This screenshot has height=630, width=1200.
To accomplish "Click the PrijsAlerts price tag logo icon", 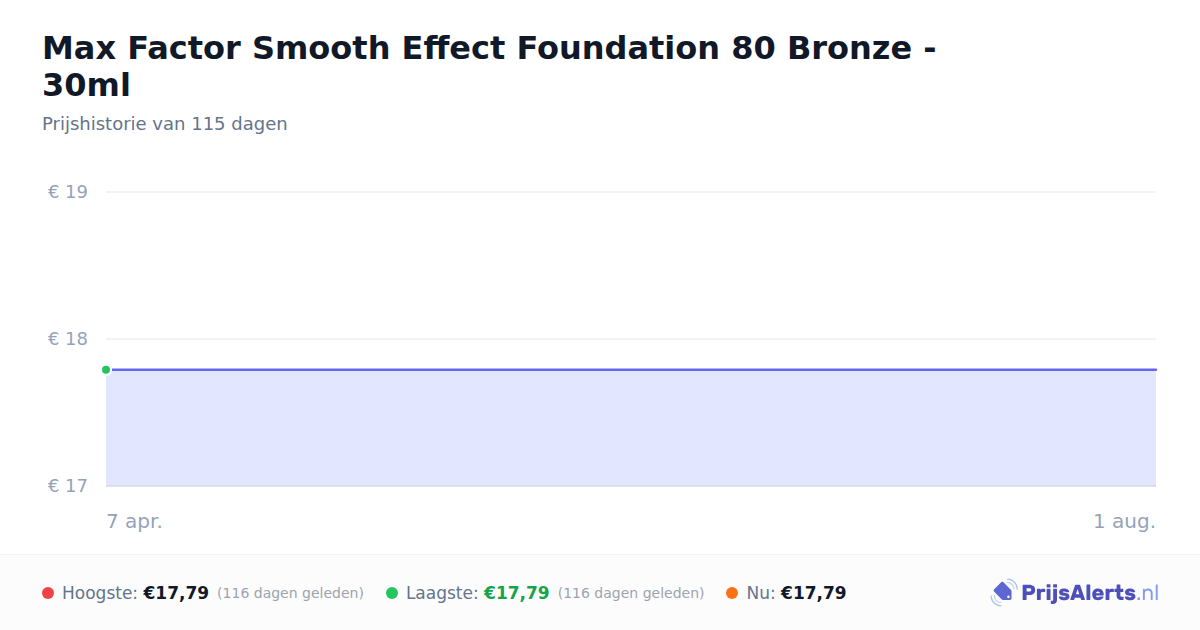I will pyautogui.click(x=1003, y=593).
